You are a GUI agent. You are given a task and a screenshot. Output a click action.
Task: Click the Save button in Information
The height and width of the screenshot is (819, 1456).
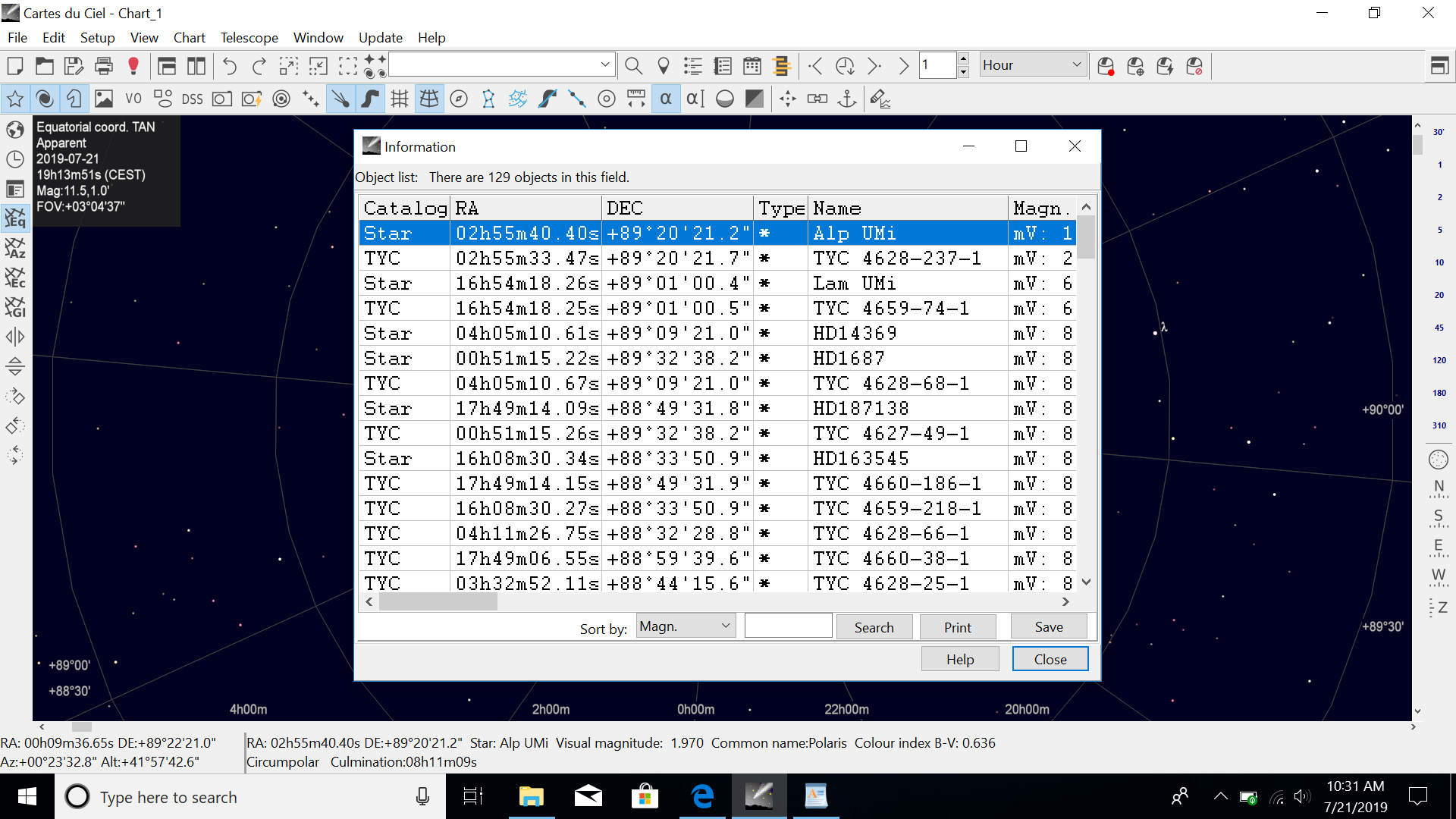[x=1048, y=627]
